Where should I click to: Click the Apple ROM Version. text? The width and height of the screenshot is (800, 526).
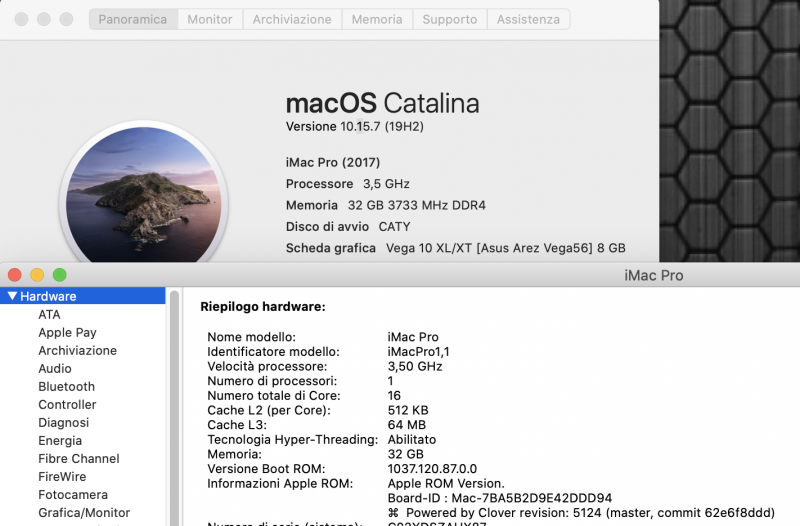tap(446, 483)
